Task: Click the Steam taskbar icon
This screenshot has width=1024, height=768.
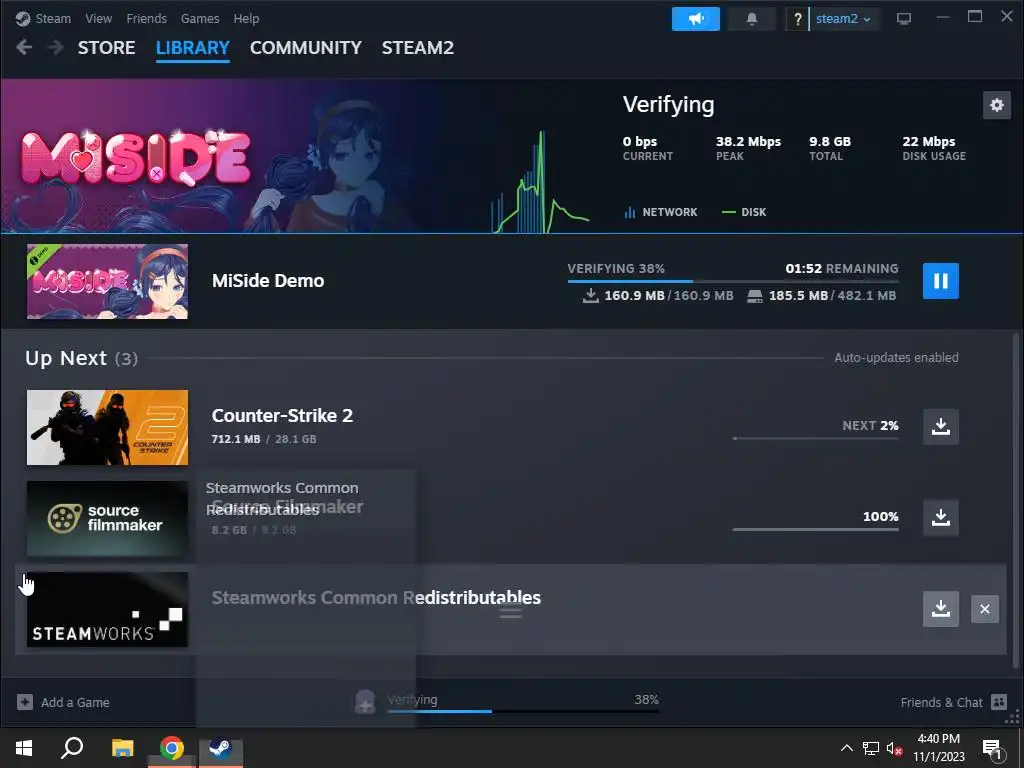Action: tap(221, 748)
